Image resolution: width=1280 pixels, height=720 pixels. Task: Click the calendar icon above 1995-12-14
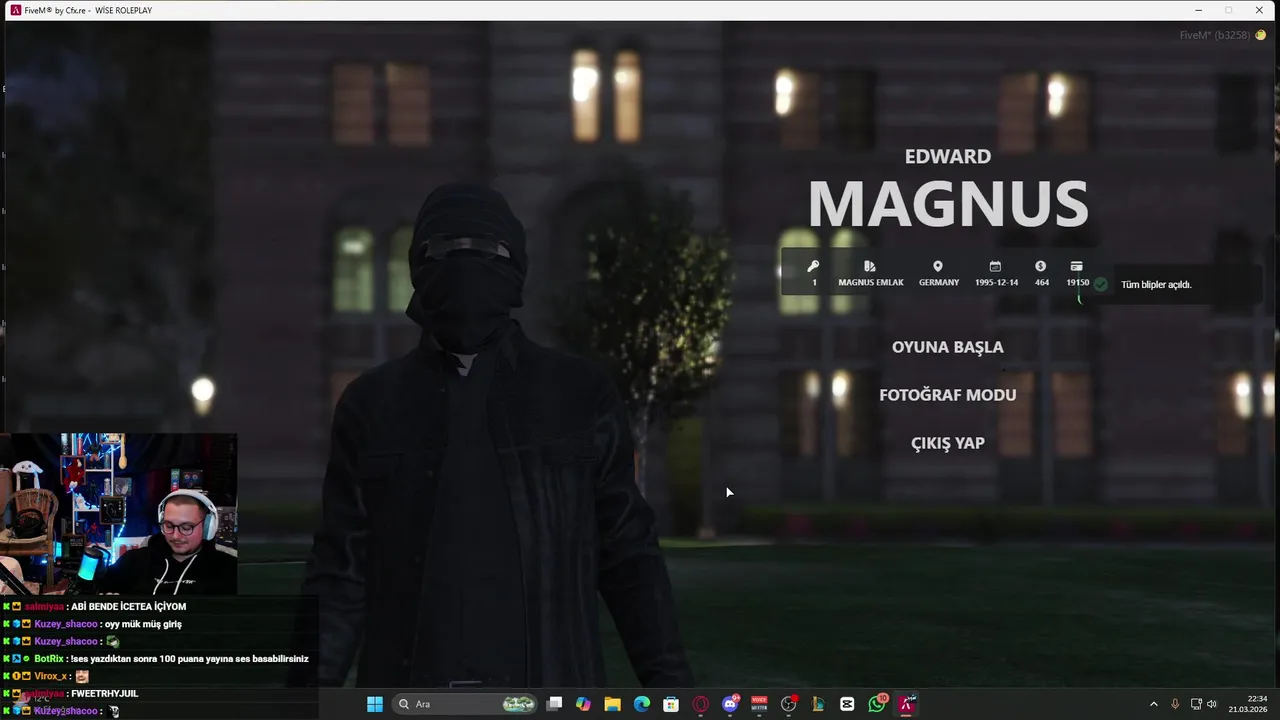click(x=995, y=266)
